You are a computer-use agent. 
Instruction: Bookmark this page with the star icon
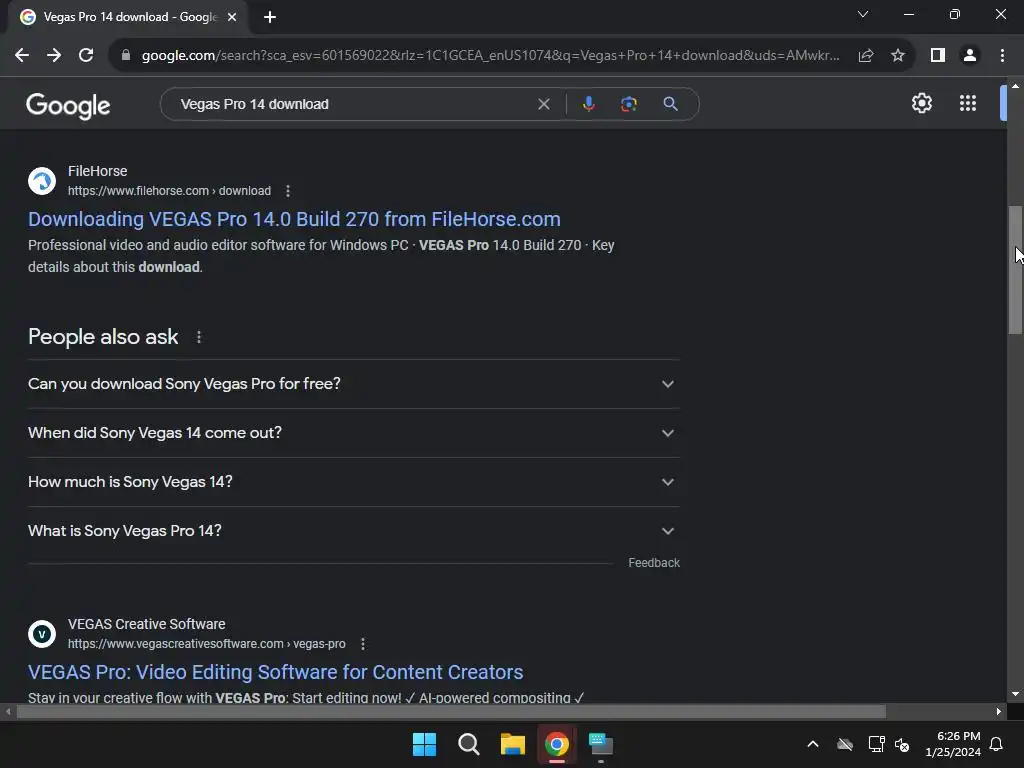(x=898, y=56)
